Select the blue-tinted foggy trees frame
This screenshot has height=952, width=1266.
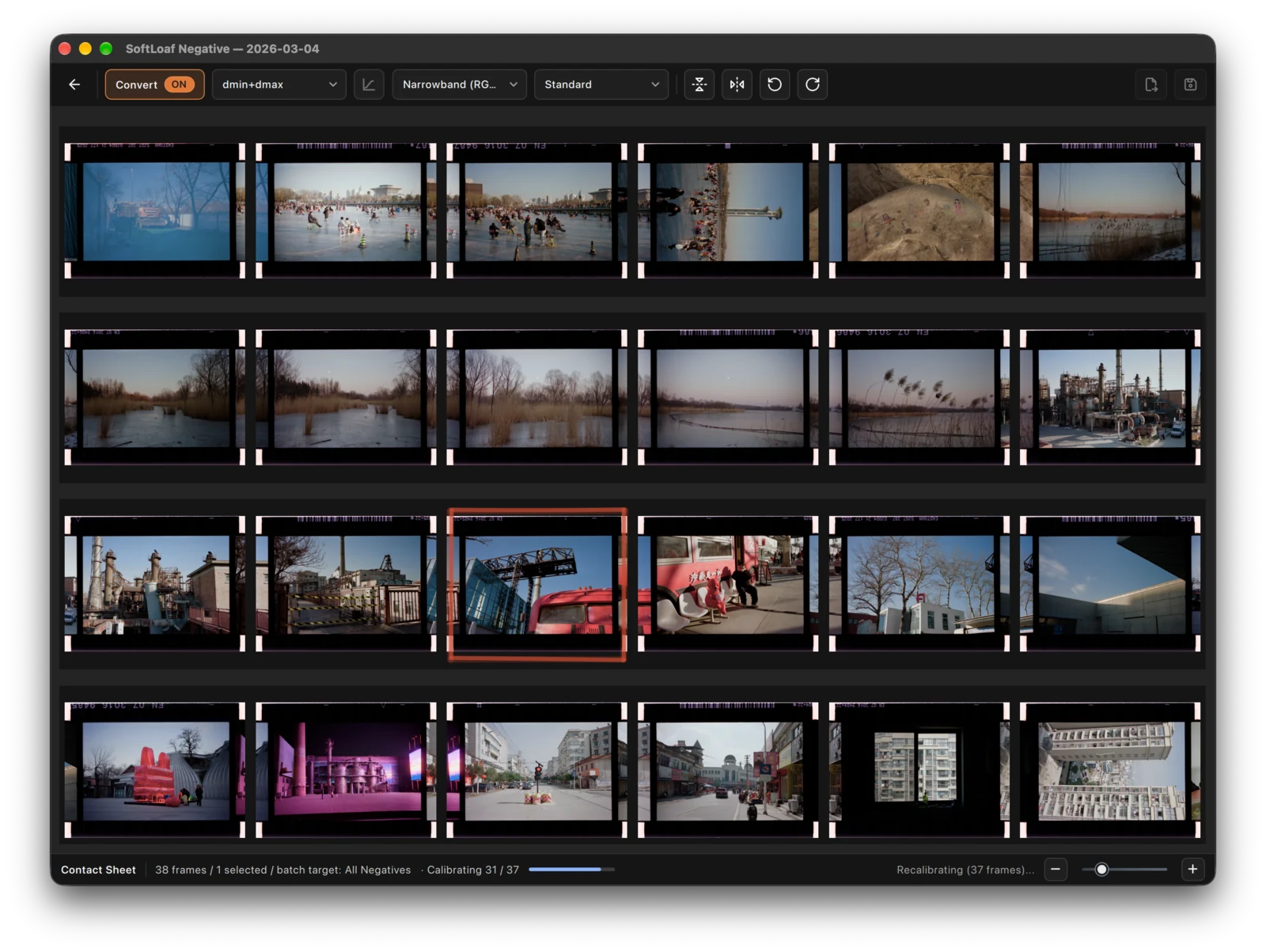click(155, 211)
